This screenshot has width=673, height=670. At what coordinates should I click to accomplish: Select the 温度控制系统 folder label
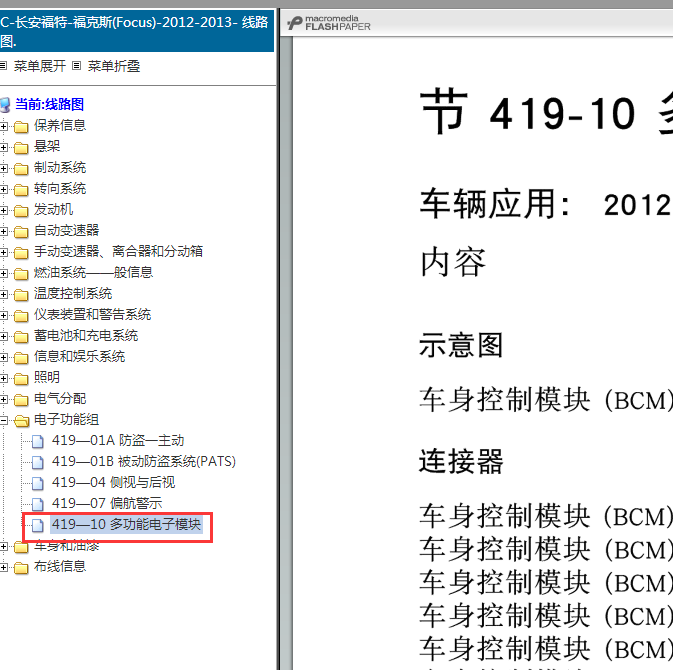[x=73, y=294]
